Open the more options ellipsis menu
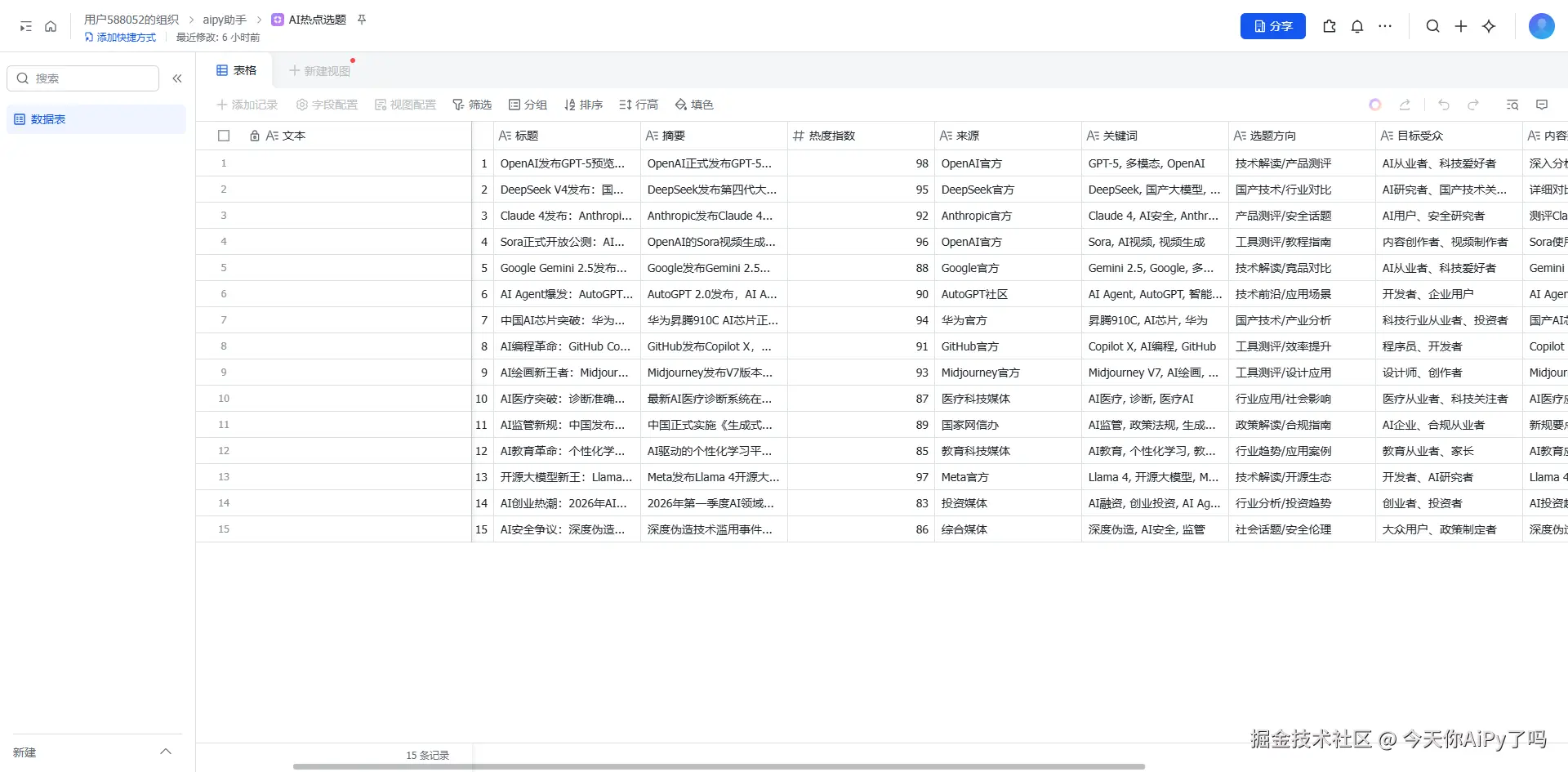Viewport: 1568px width, 772px height. 1385,26
